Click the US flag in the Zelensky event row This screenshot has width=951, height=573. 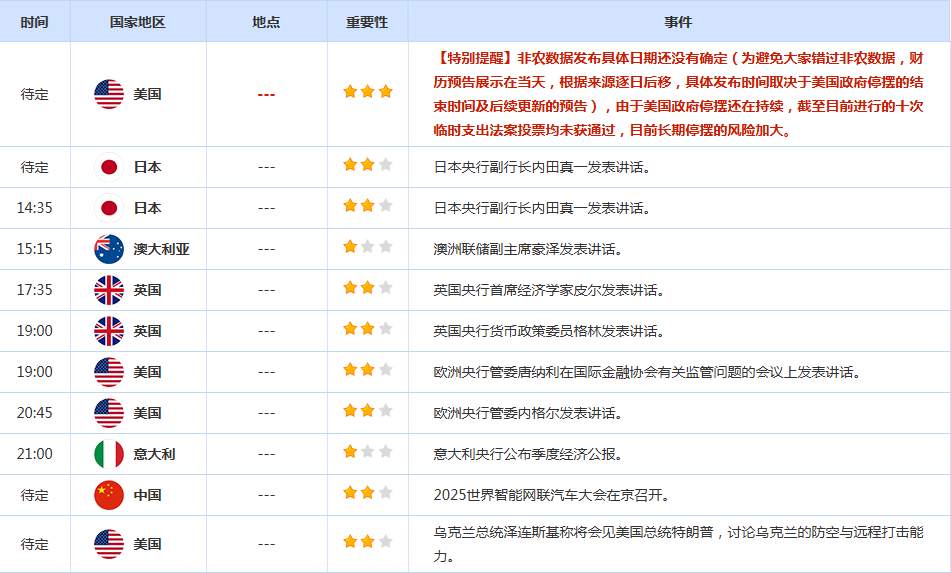click(x=109, y=544)
